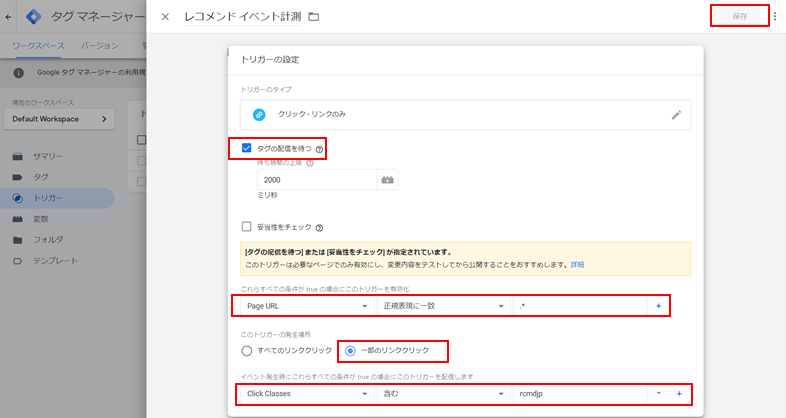786x418 pixels.
Task: Click the link-click trigger type icon
Action: [259, 115]
